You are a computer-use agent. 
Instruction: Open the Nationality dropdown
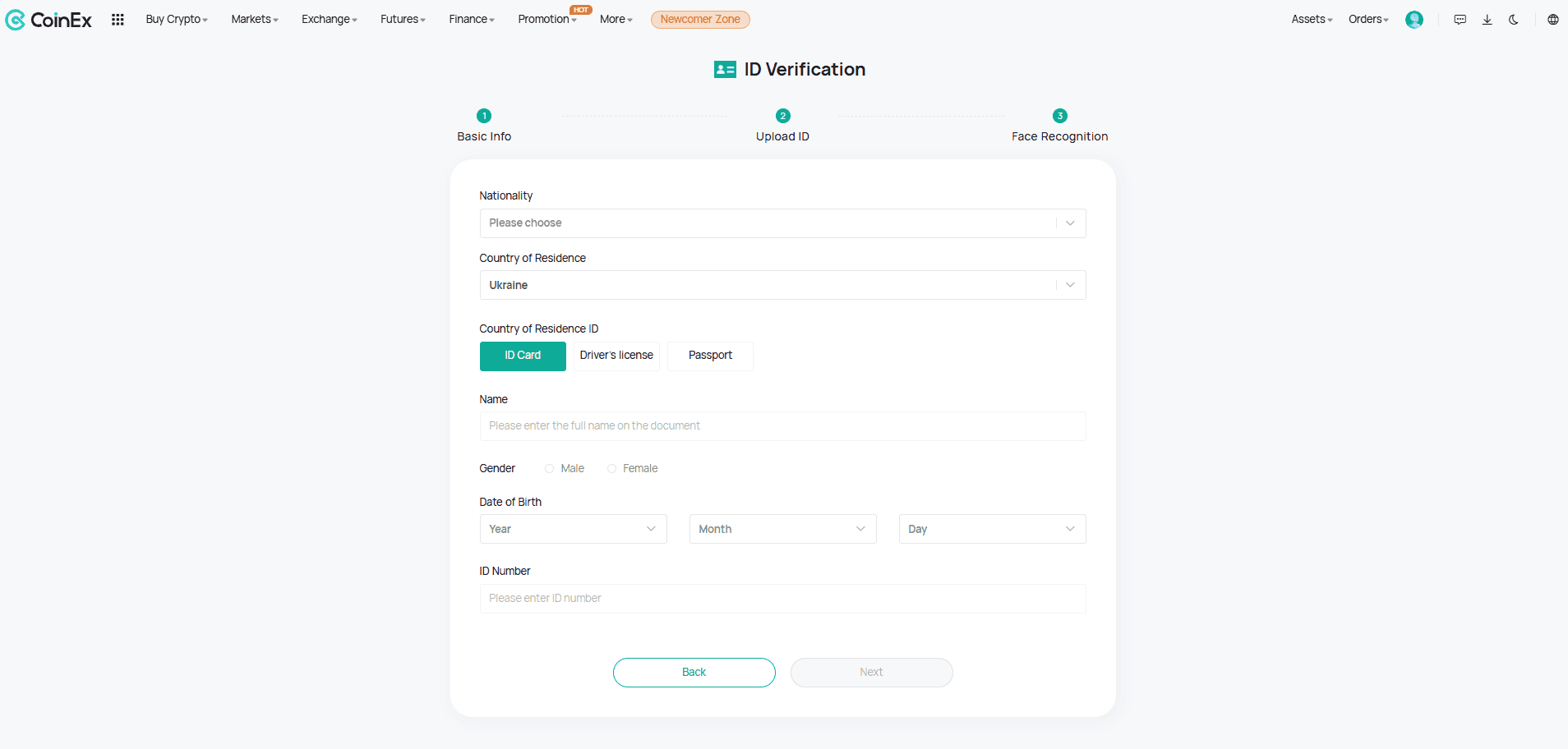(x=782, y=223)
